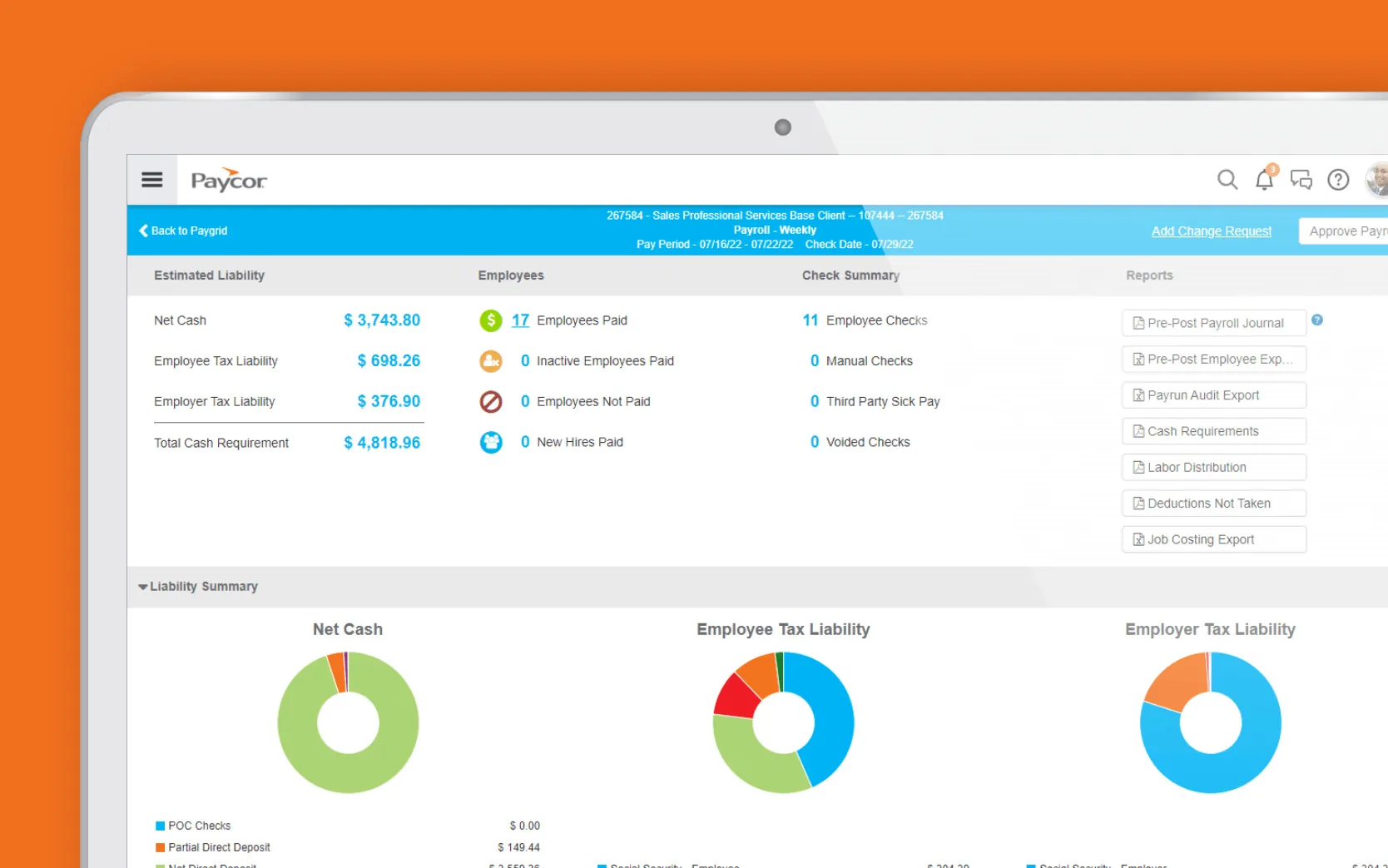Click the green dollar Employees Paid icon

491,320
